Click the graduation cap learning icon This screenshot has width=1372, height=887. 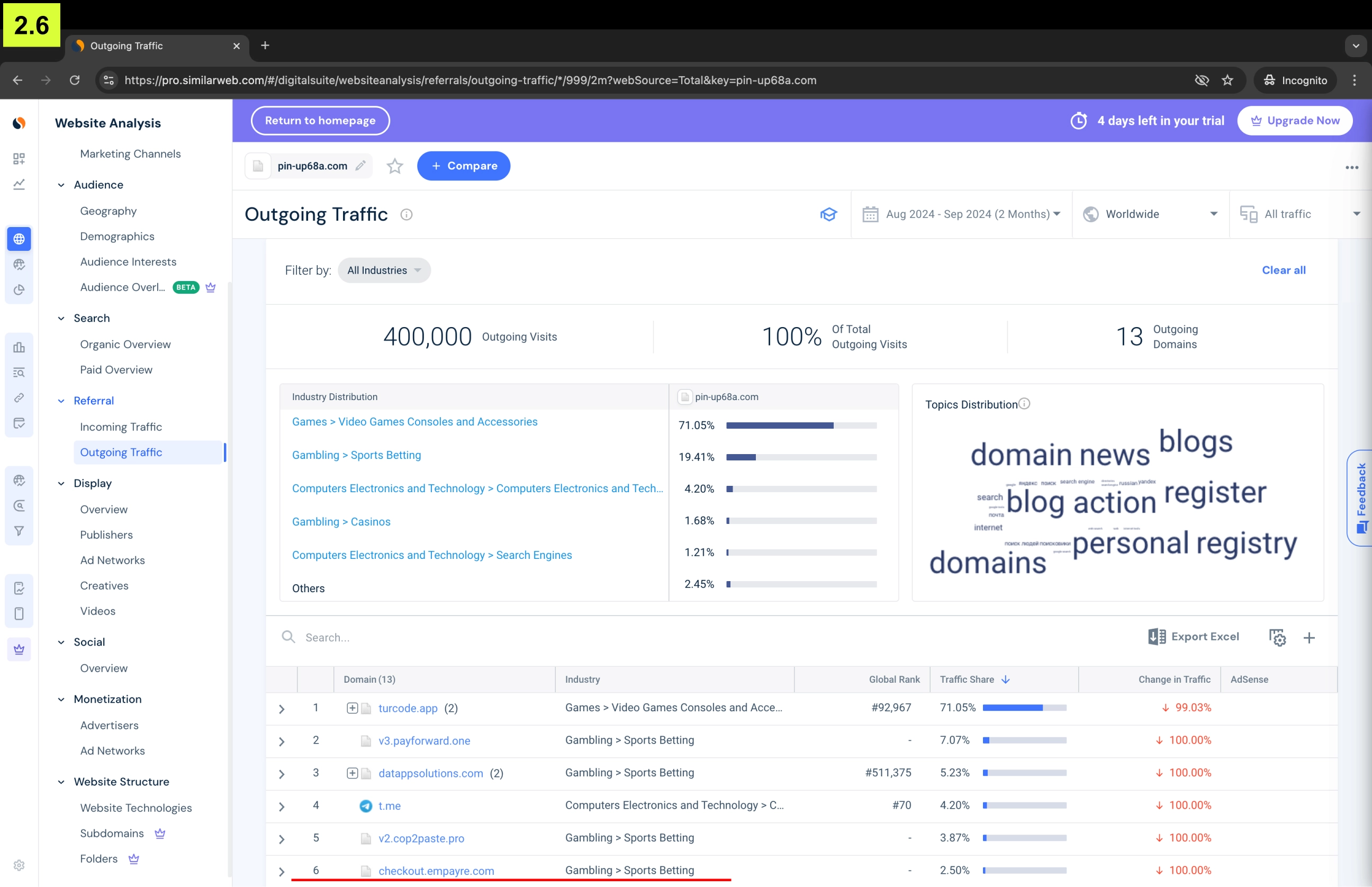click(828, 214)
